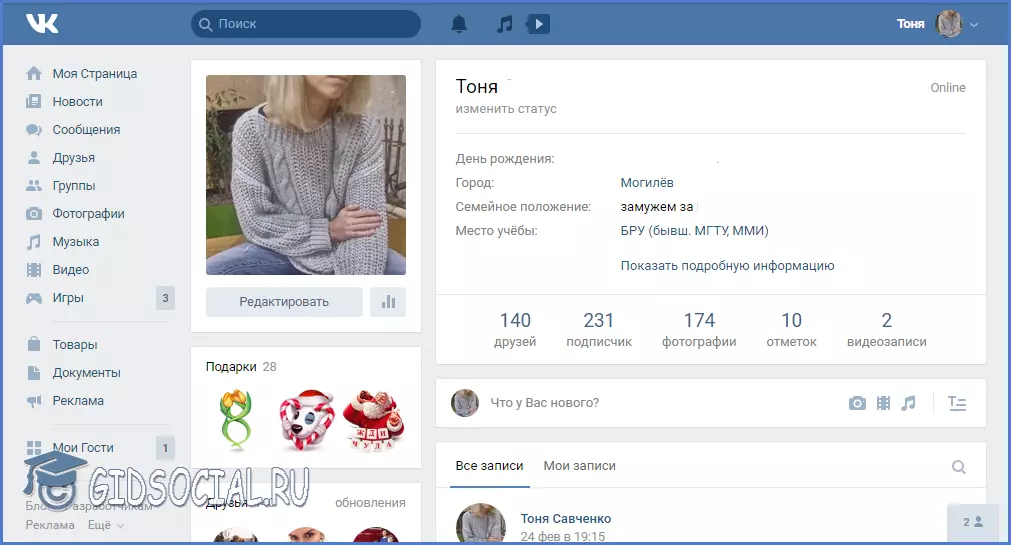The image size is (1011, 545).
Task: Open Сообщения in the left sidebar
Action: (86, 130)
